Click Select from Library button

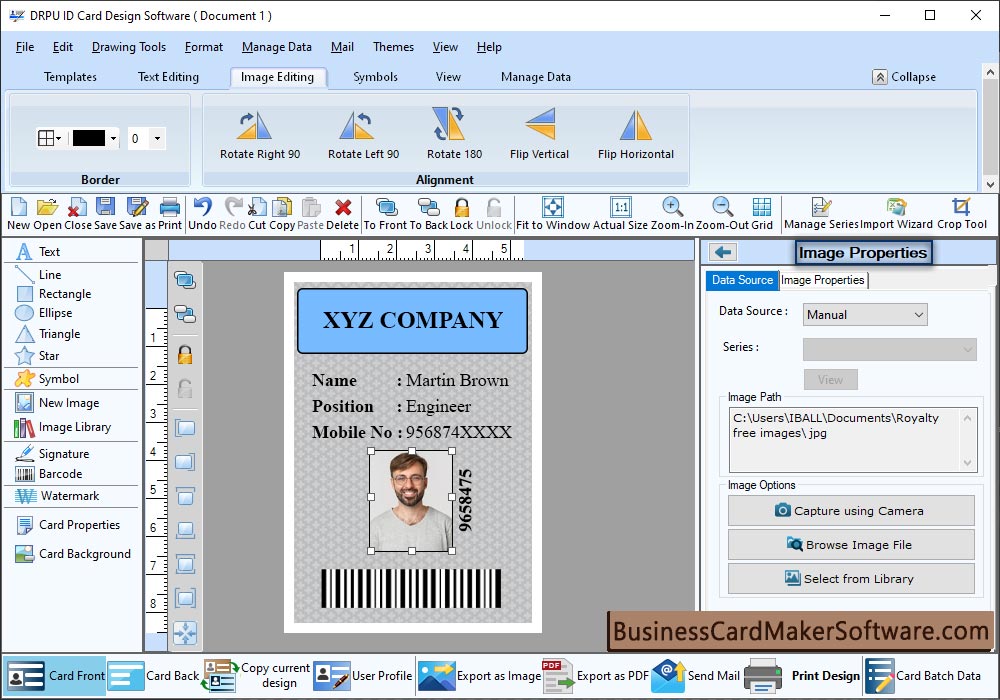pyautogui.click(x=851, y=579)
